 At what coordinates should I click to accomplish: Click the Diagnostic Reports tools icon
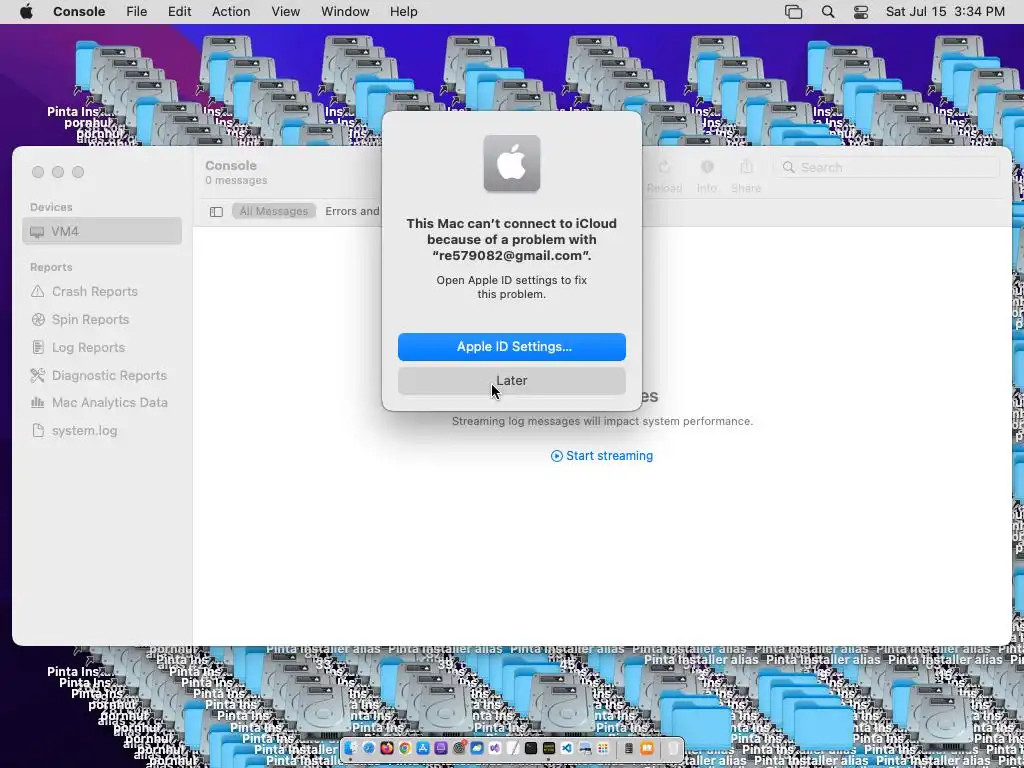click(38, 375)
